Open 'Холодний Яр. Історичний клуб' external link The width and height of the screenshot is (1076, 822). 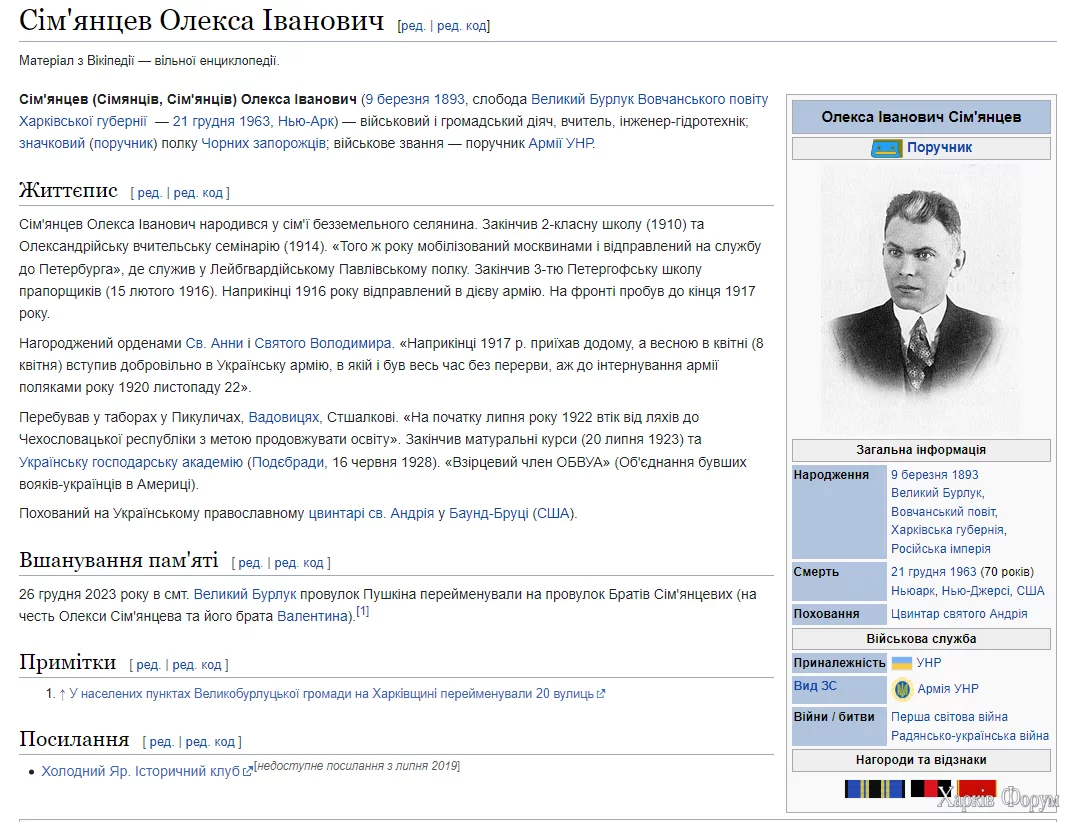point(141,771)
